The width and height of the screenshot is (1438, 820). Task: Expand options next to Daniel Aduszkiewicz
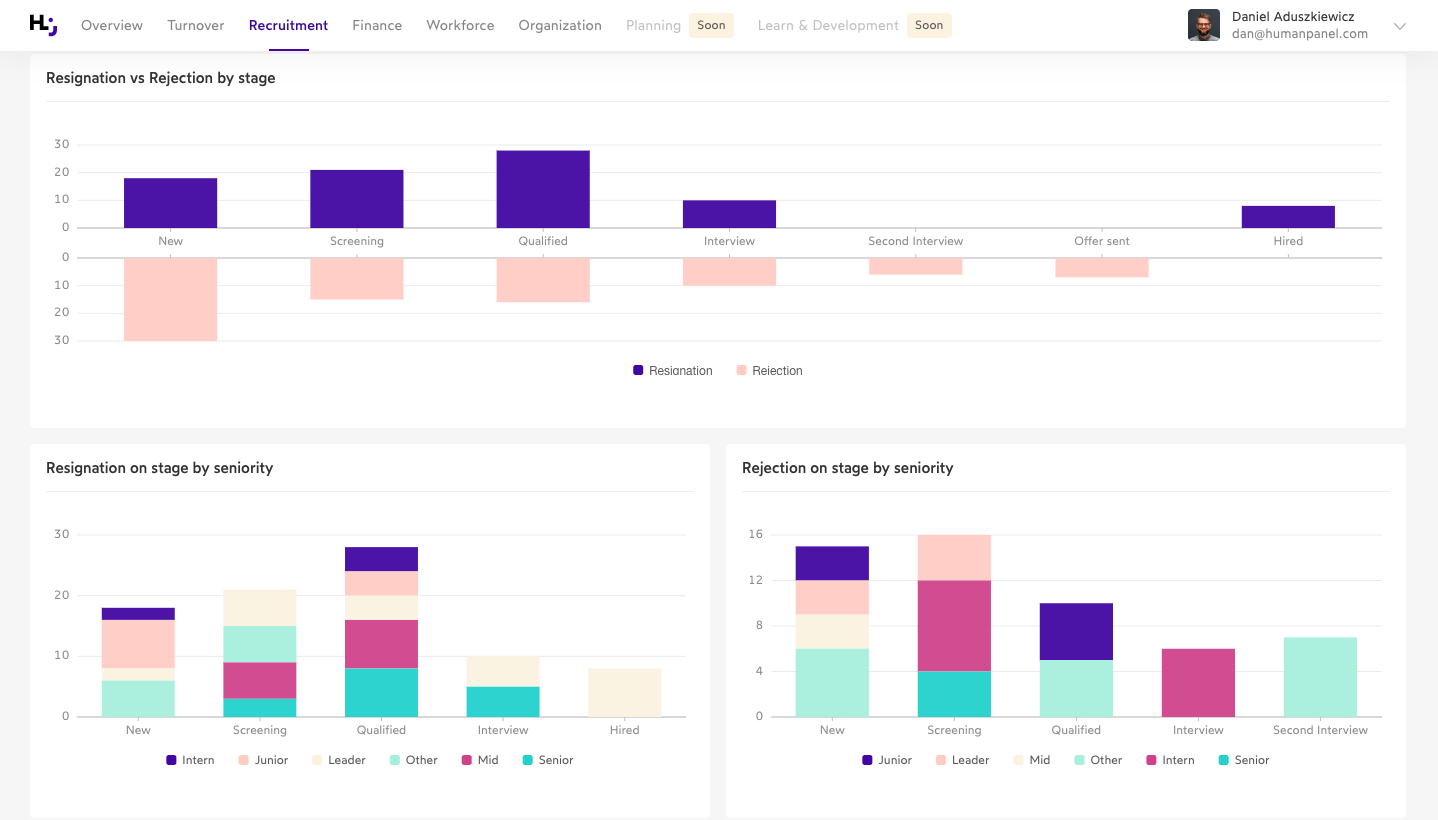(x=1399, y=27)
